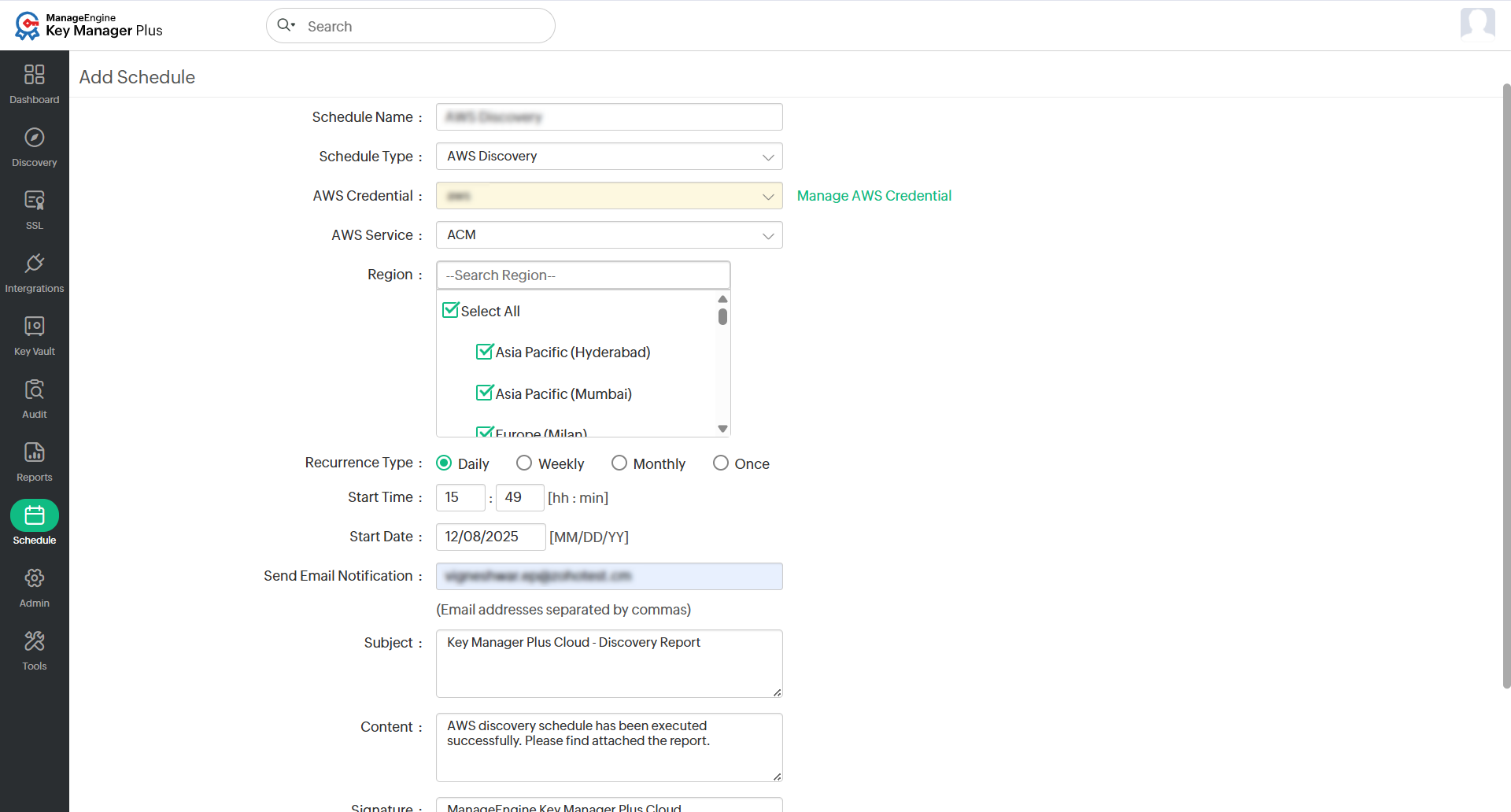Viewport: 1511px width, 812px height.
Task: Uncheck Asia Pacific (Mumbai) region
Action: pos(484,393)
